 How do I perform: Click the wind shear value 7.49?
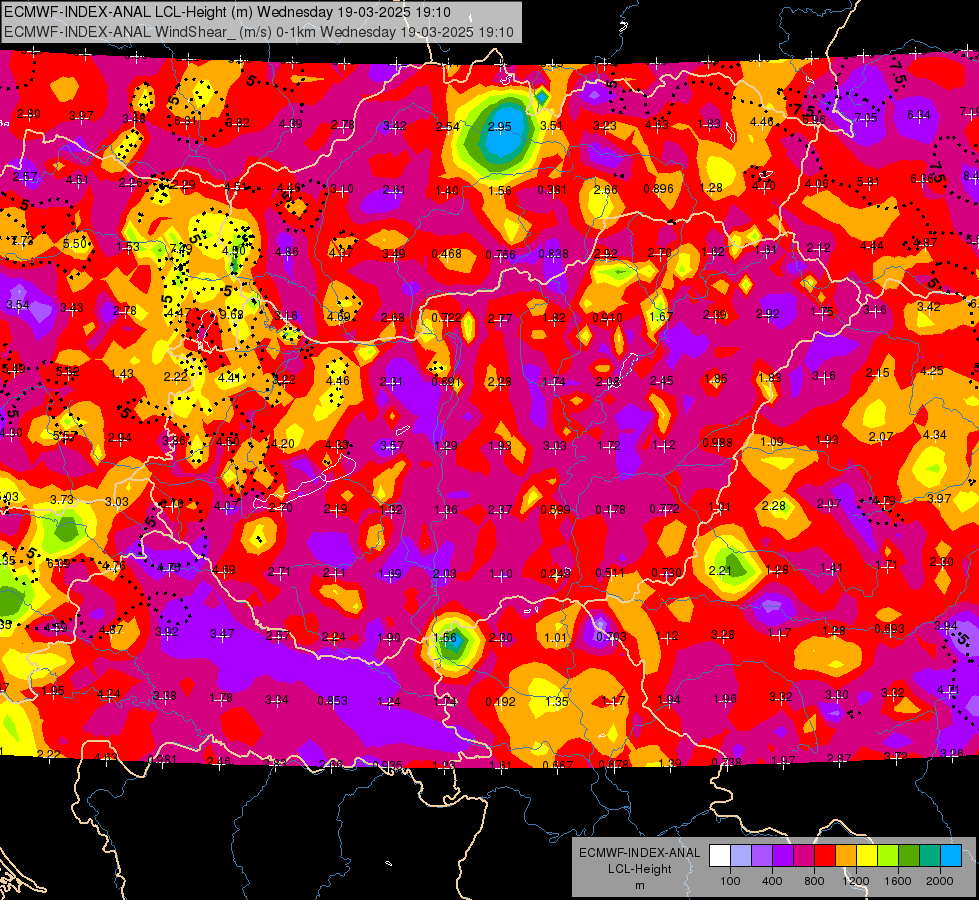[180, 249]
